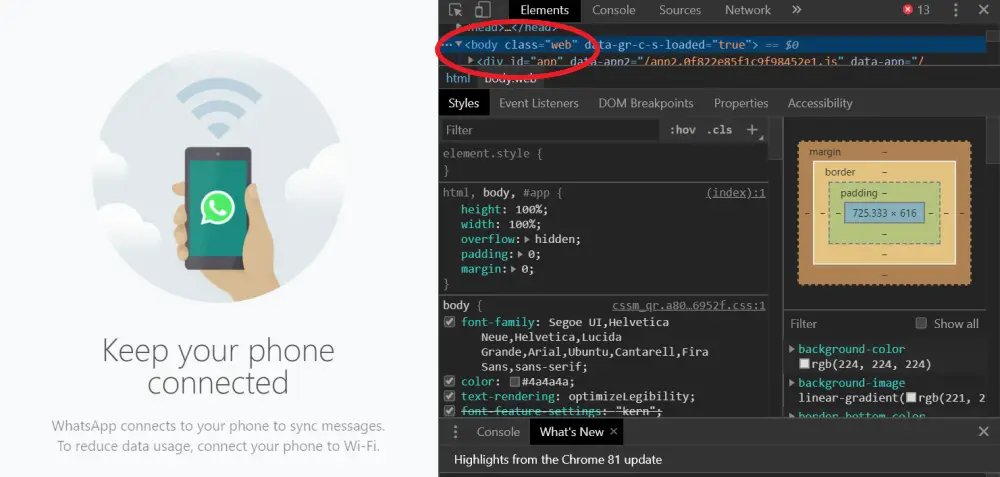1000x477 pixels.
Task: Click the #4a4a4a color swatch
Action: pyautogui.click(x=515, y=382)
